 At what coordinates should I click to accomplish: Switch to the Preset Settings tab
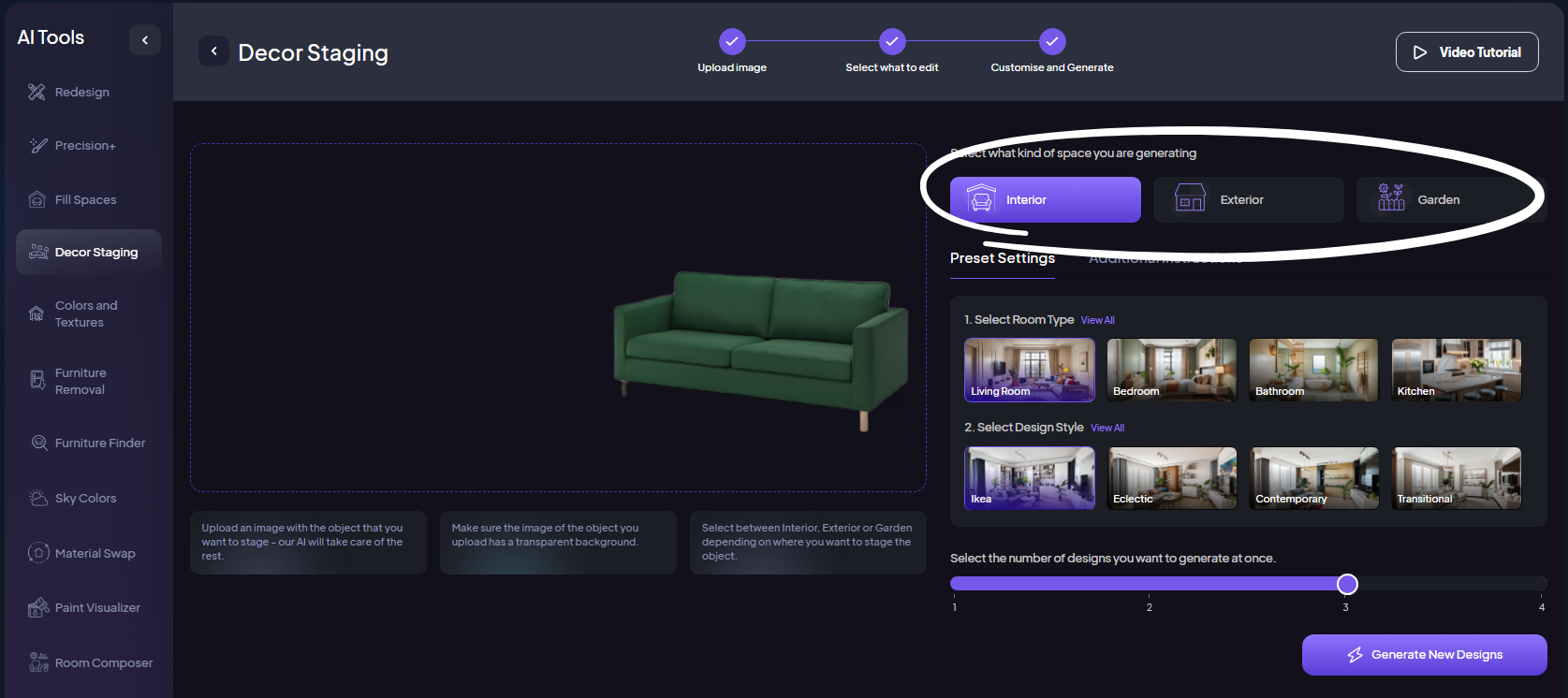[1002, 258]
